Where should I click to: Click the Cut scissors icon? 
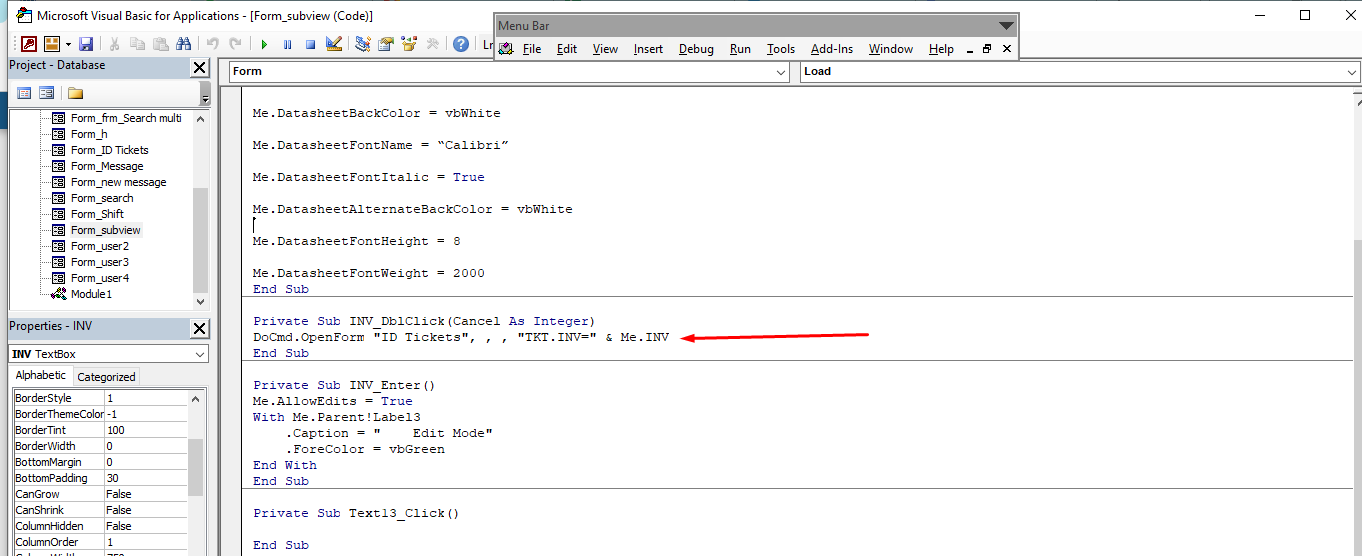click(114, 44)
